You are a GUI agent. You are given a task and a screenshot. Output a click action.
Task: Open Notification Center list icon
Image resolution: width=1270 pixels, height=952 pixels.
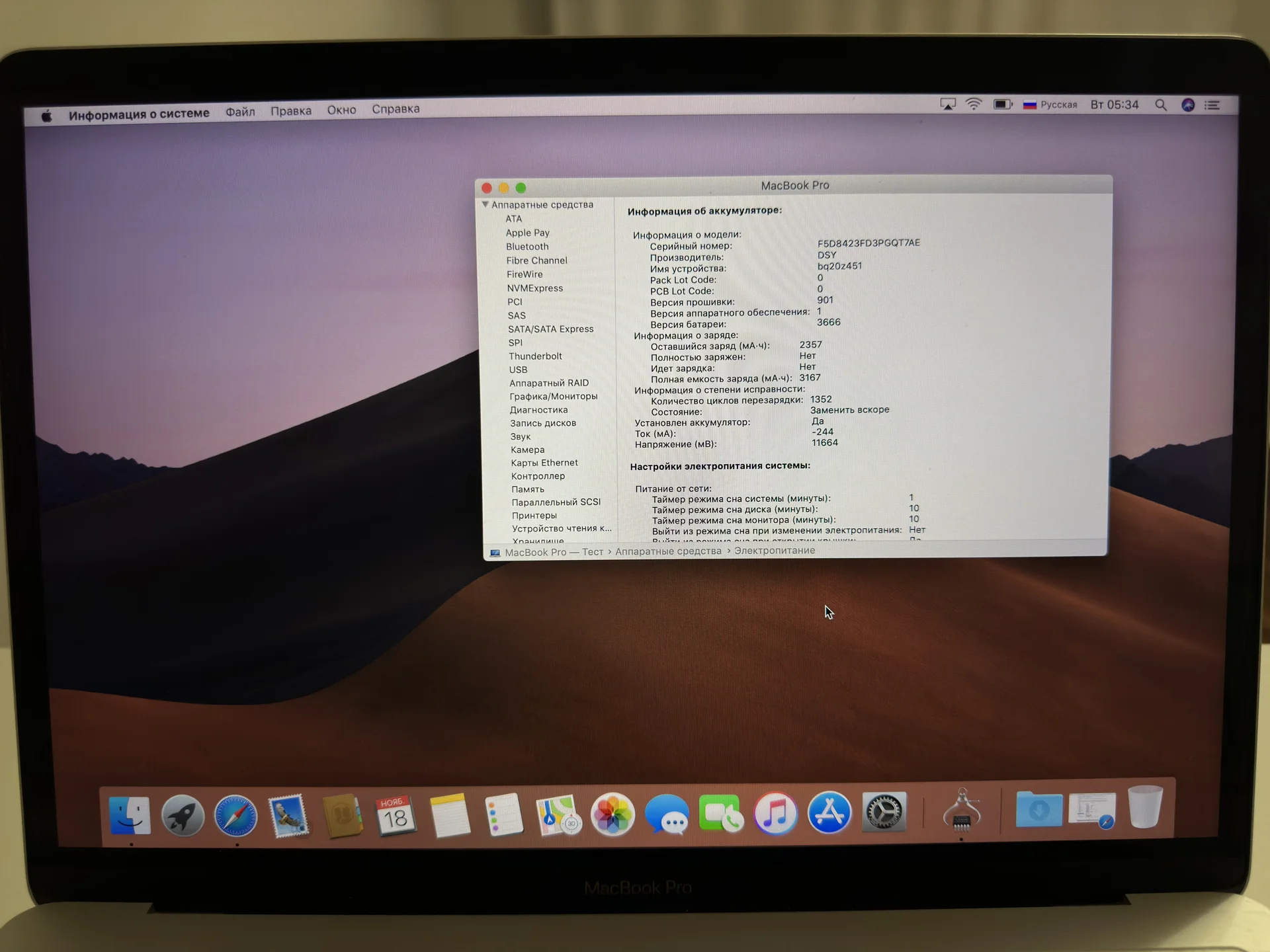tap(1212, 105)
